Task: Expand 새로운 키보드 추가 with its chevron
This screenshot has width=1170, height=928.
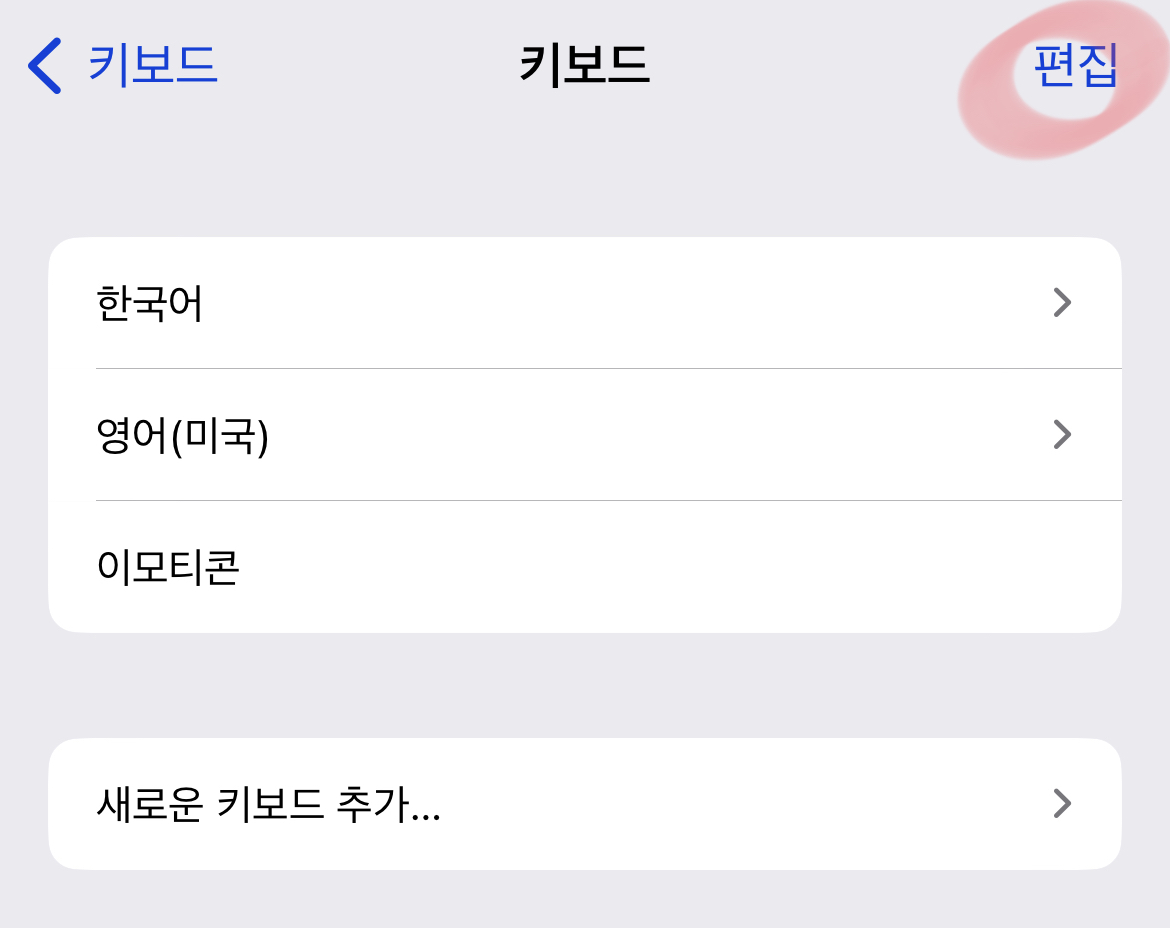Action: [x=1062, y=803]
